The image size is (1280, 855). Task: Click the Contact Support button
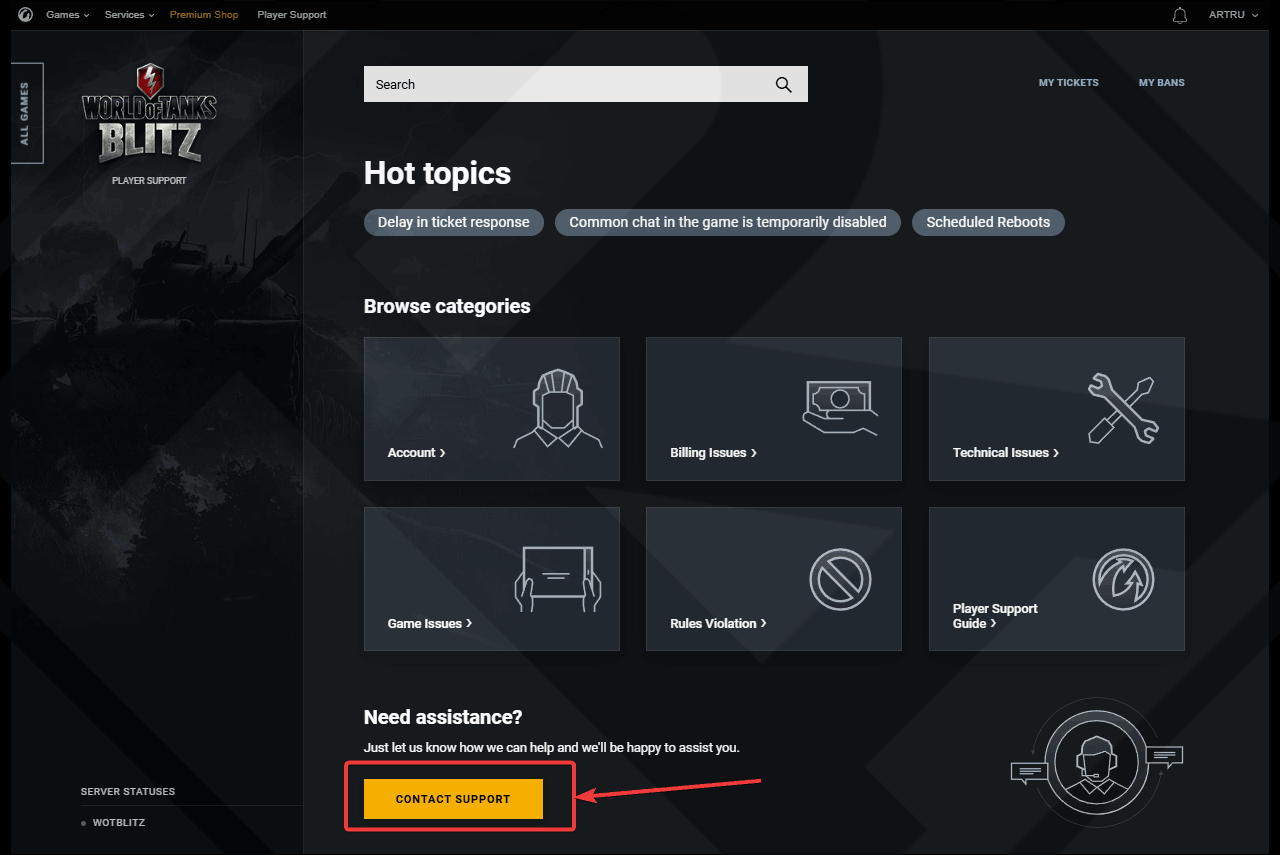click(453, 799)
